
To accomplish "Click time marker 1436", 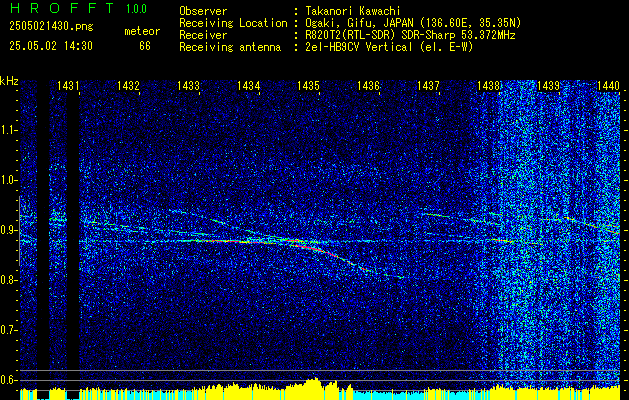I will click(x=368, y=85).
